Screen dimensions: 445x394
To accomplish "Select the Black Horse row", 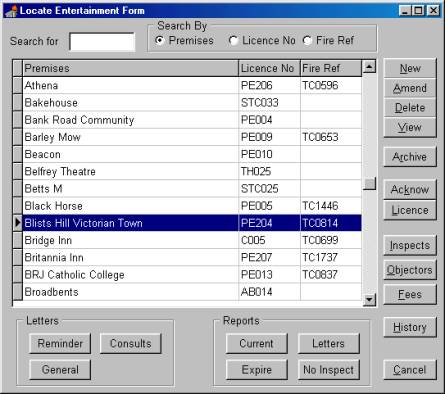I will [192, 206].
